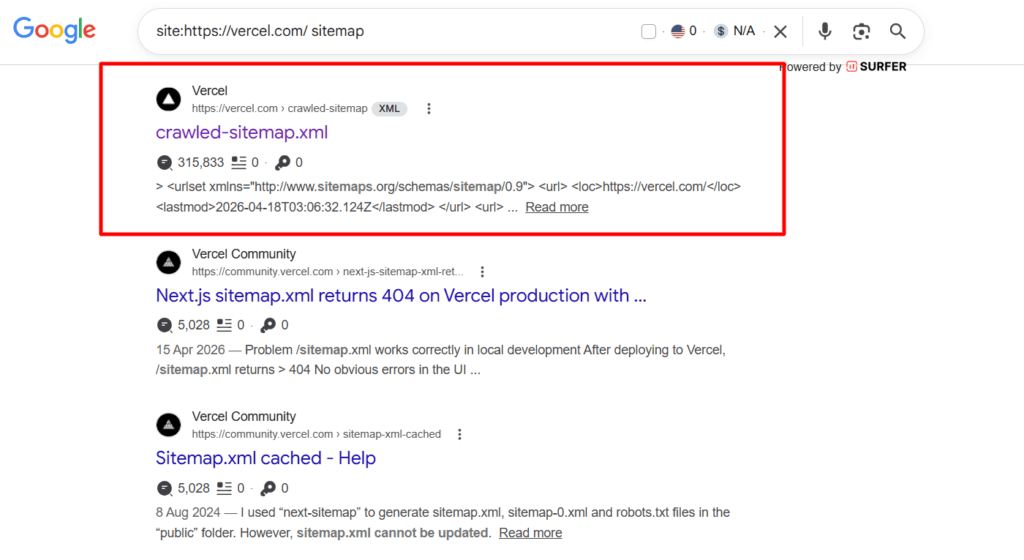Select the Vercel site name on first result

pos(210,91)
